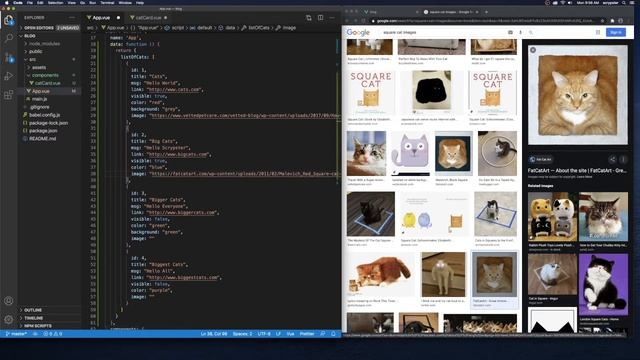
Task: Open the Run and Debug view
Action: [x=9, y=76]
